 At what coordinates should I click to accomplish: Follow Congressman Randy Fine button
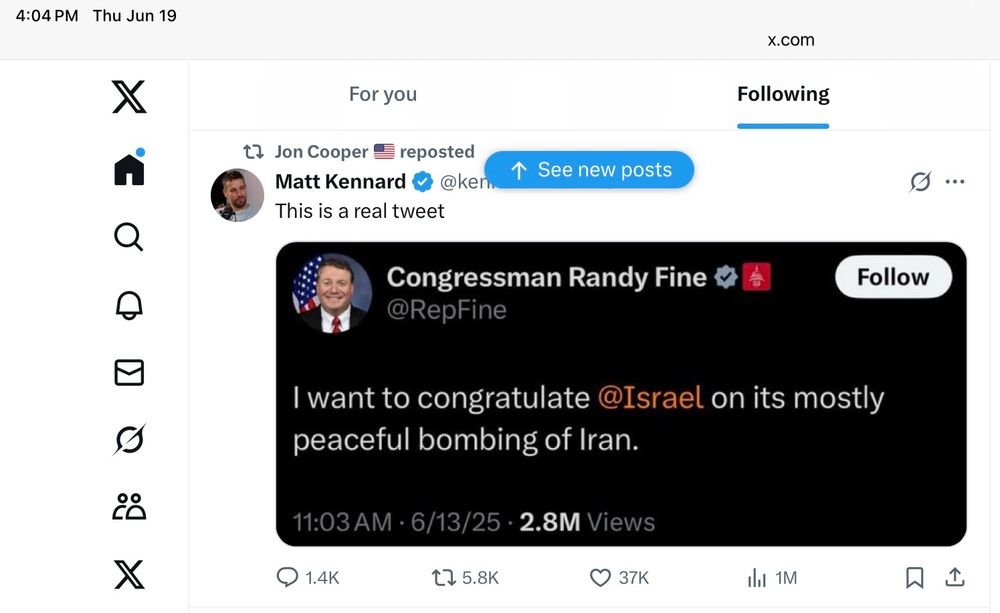892,277
